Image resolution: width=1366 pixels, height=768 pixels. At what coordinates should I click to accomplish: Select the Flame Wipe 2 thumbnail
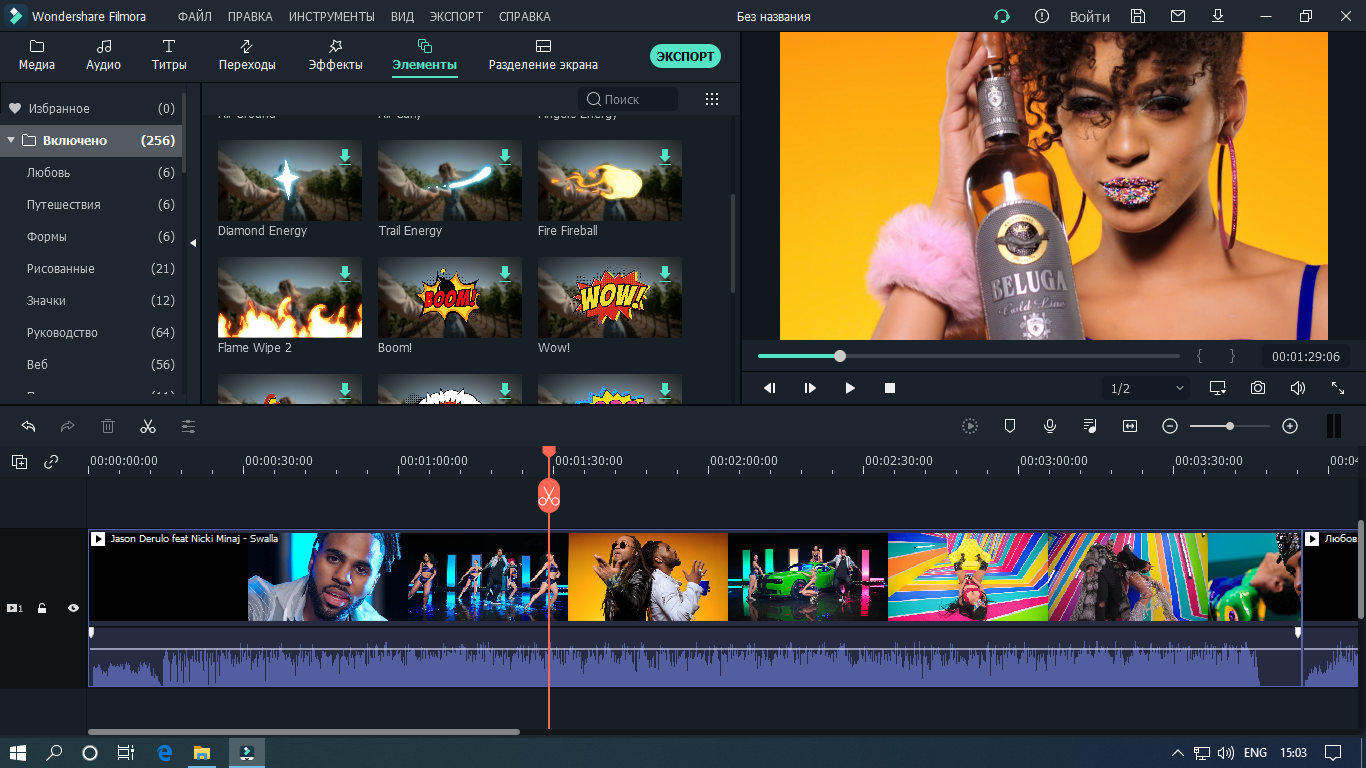pyautogui.click(x=290, y=298)
